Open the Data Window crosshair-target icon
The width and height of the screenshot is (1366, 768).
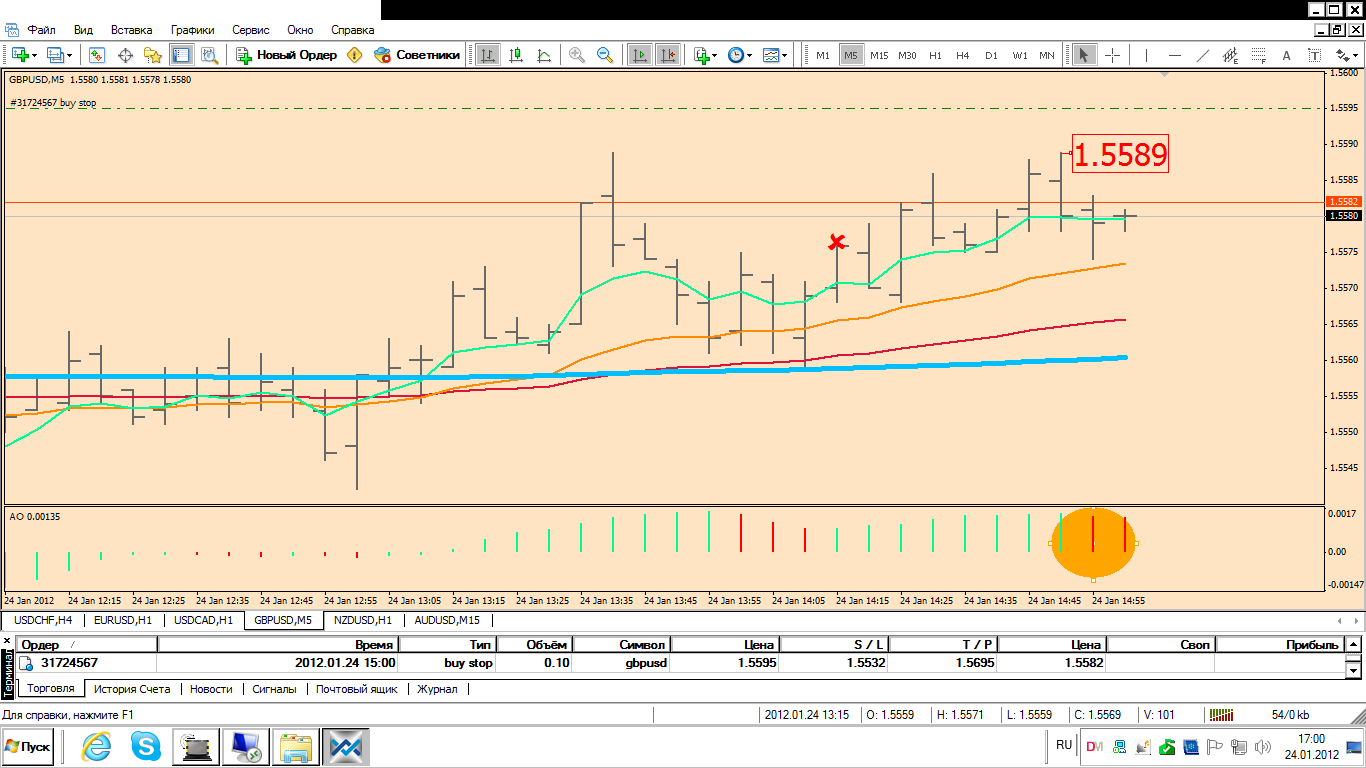[x=126, y=55]
